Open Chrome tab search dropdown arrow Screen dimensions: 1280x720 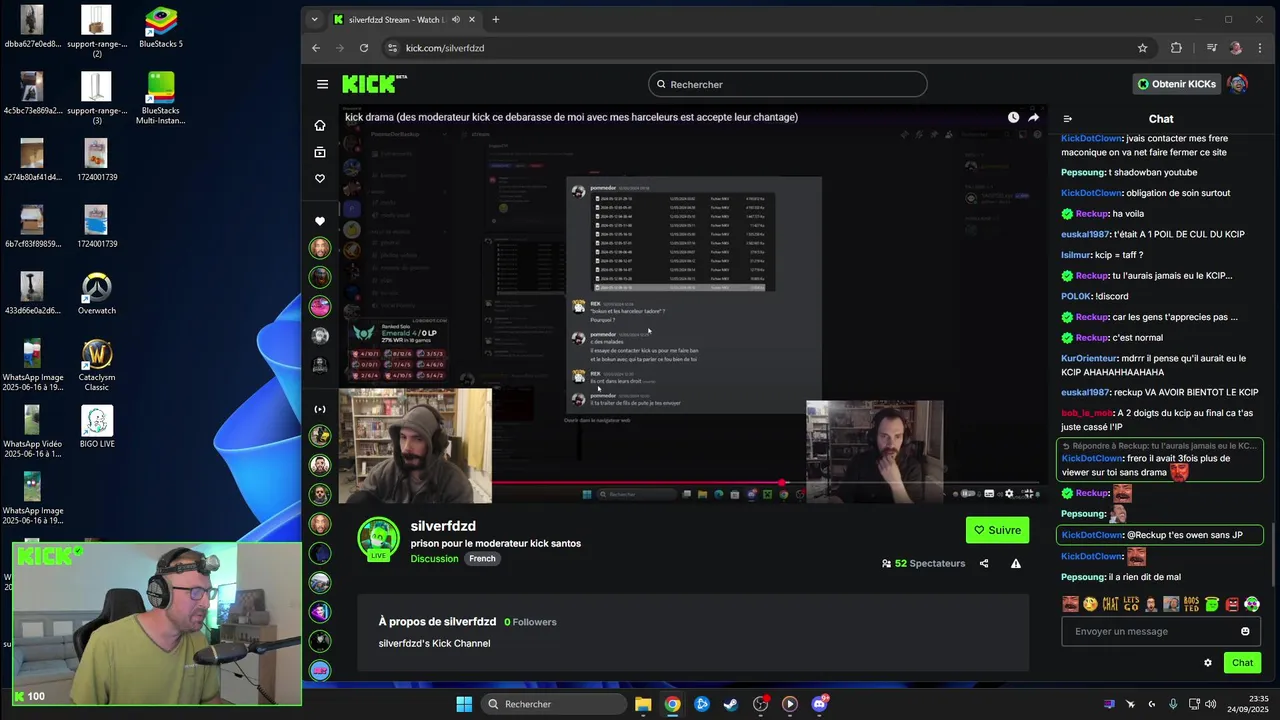(314, 19)
